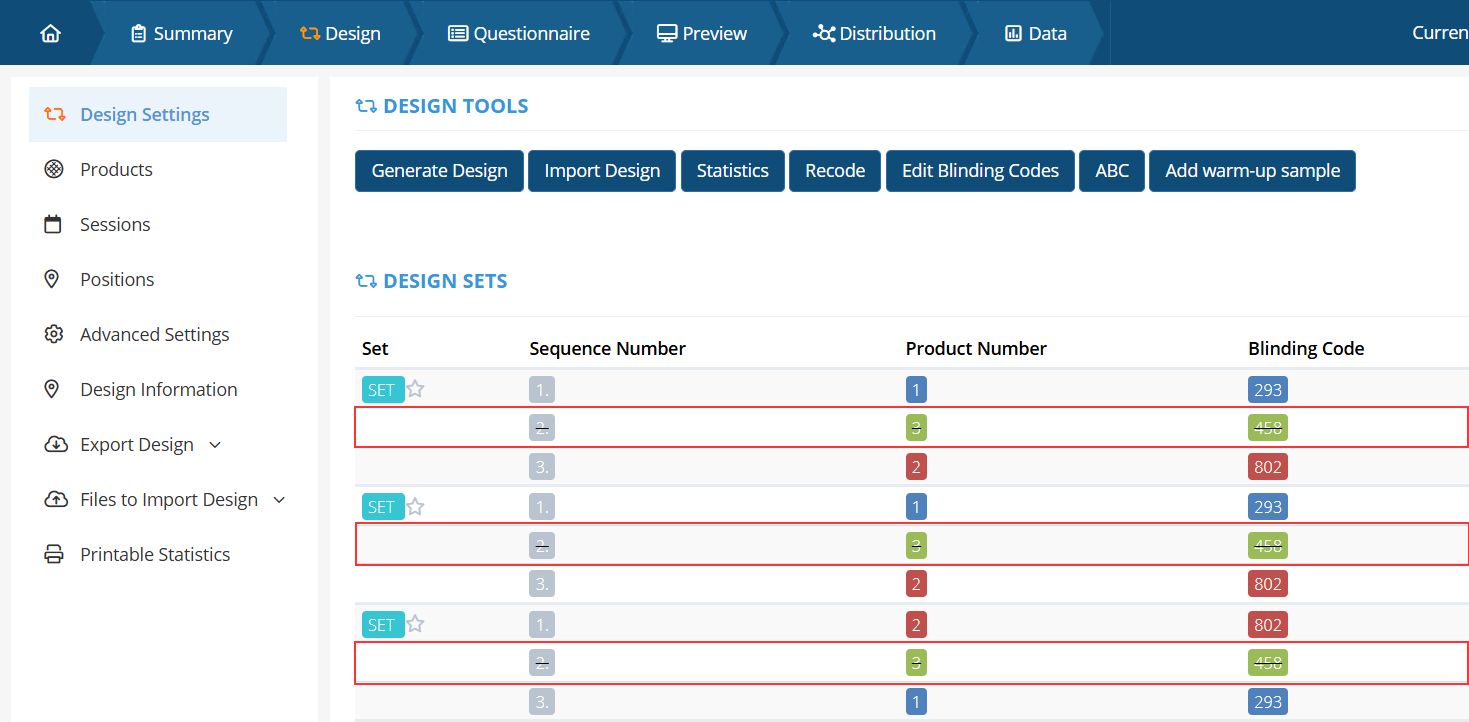Click the Export Design cloud icon
Image resolution: width=1469 pixels, height=722 pixels.
click(x=56, y=444)
